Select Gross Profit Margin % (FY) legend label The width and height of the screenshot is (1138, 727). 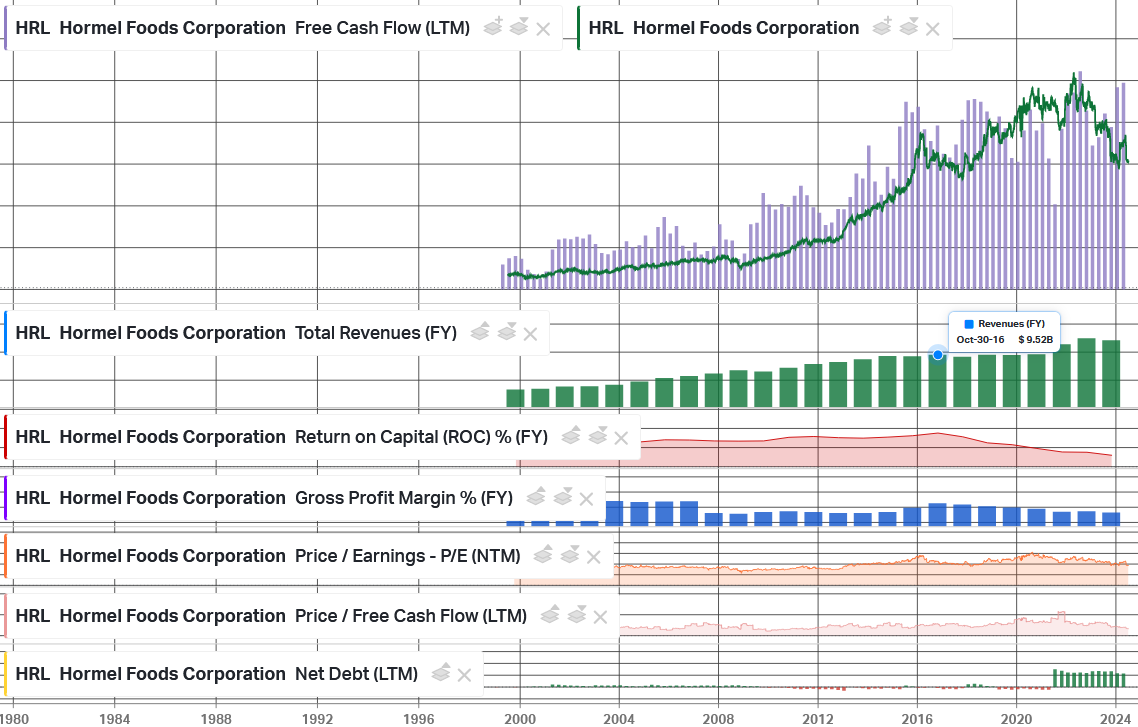coord(264,498)
